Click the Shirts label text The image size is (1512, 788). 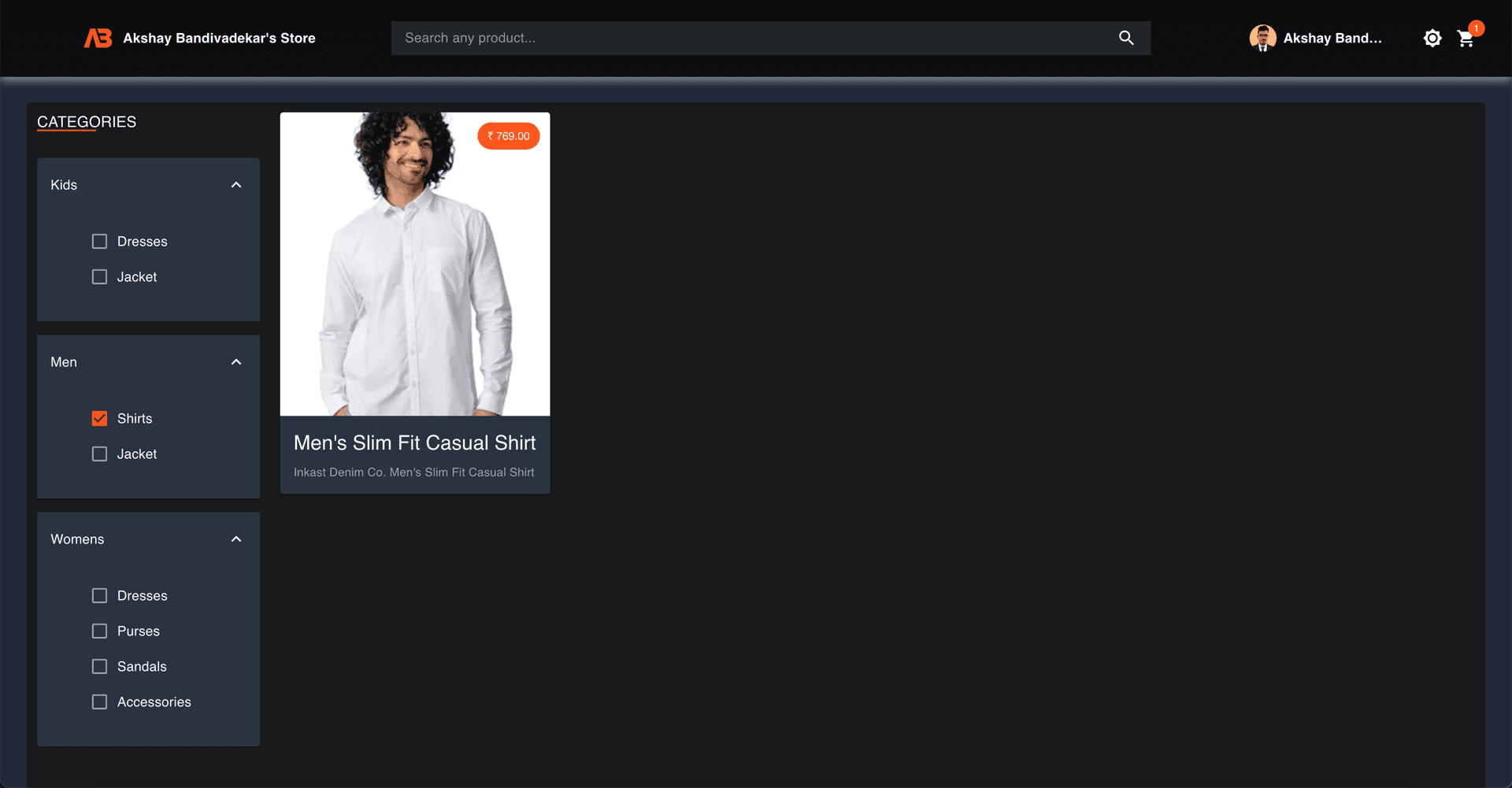(x=135, y=419)
